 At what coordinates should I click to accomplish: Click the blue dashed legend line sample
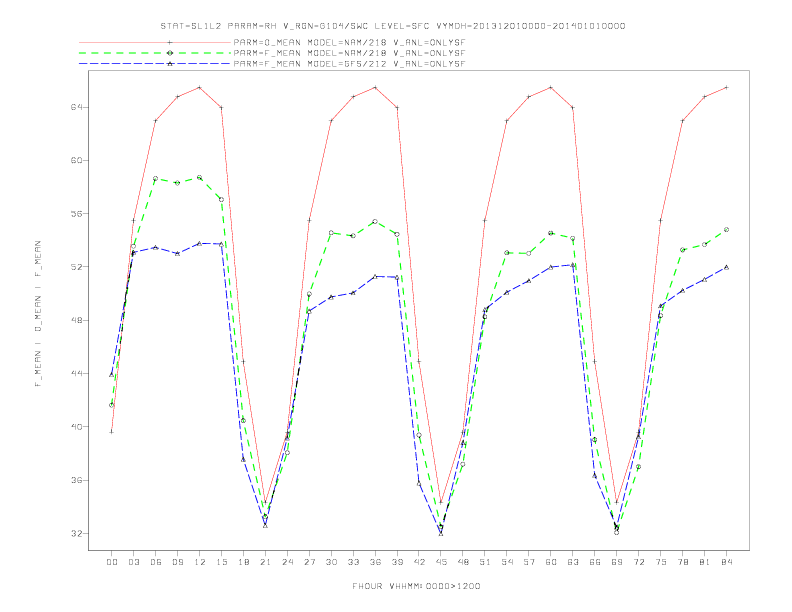pyautogui.click(x=155, y=64)
